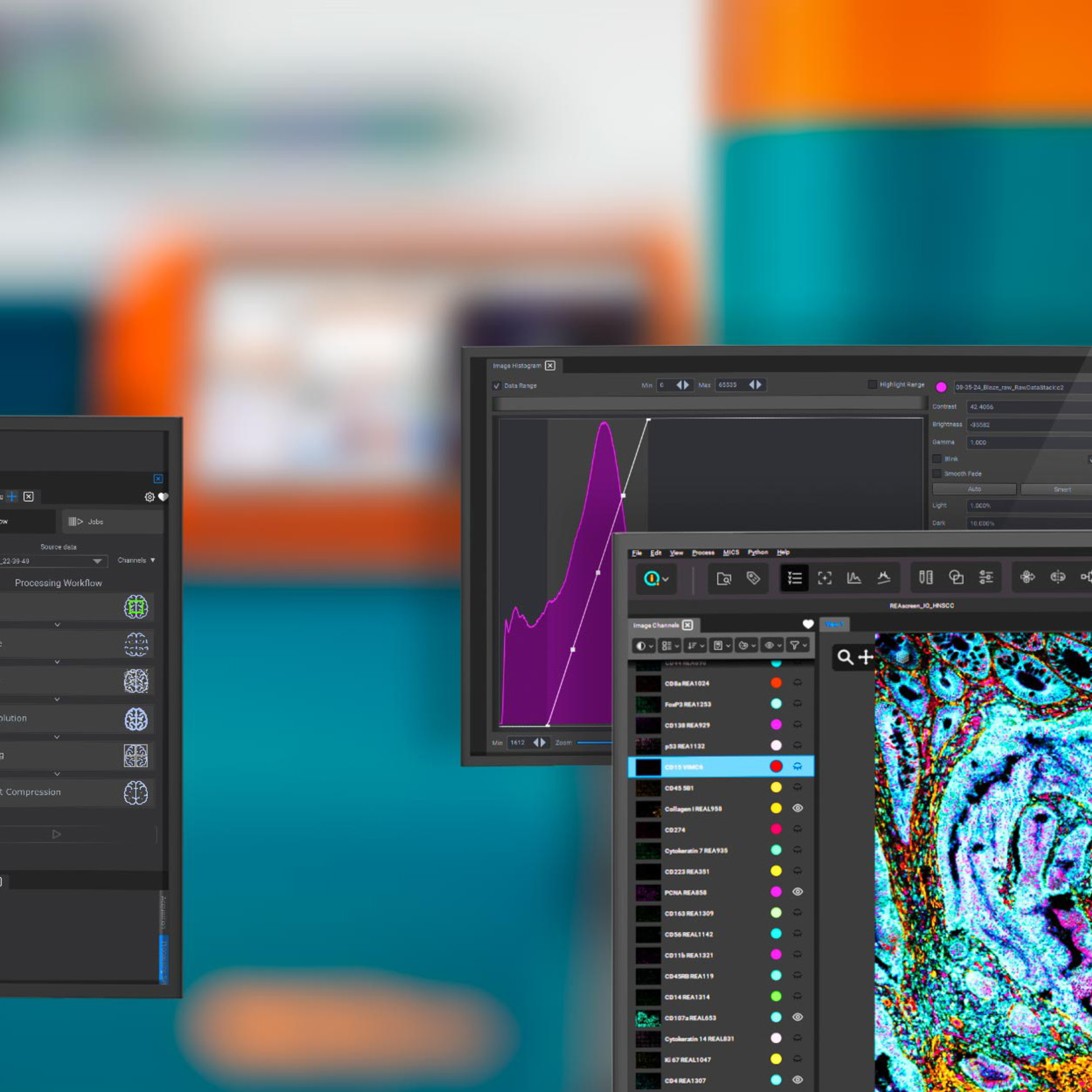1092x1092 pixels.
Task: Click the heart icon in workflow panel
Action: (163, 497)
